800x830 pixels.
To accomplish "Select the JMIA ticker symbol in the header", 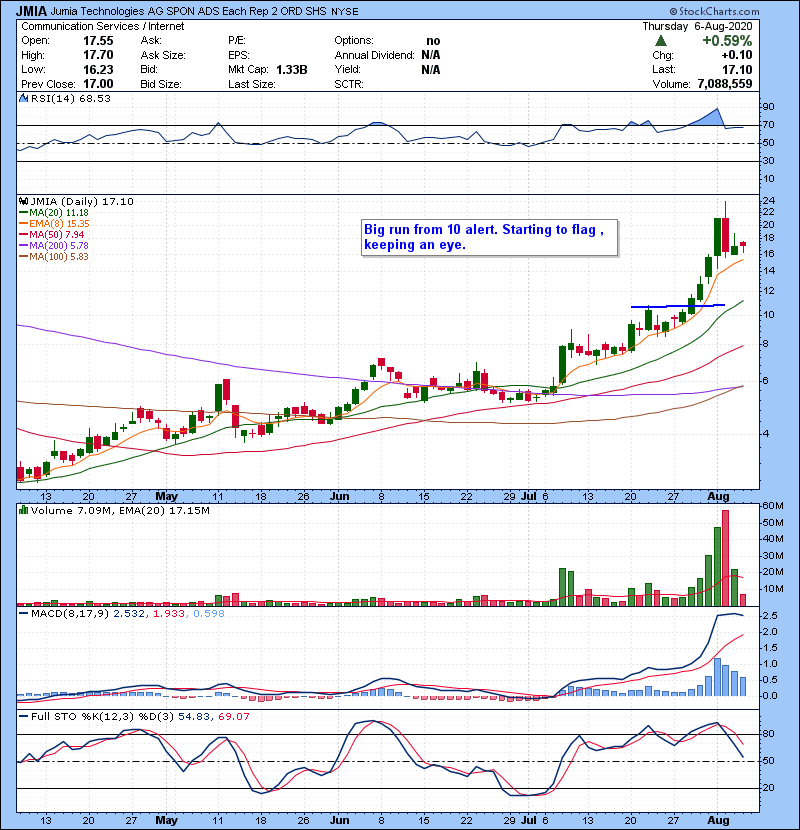I will point(32,11).
